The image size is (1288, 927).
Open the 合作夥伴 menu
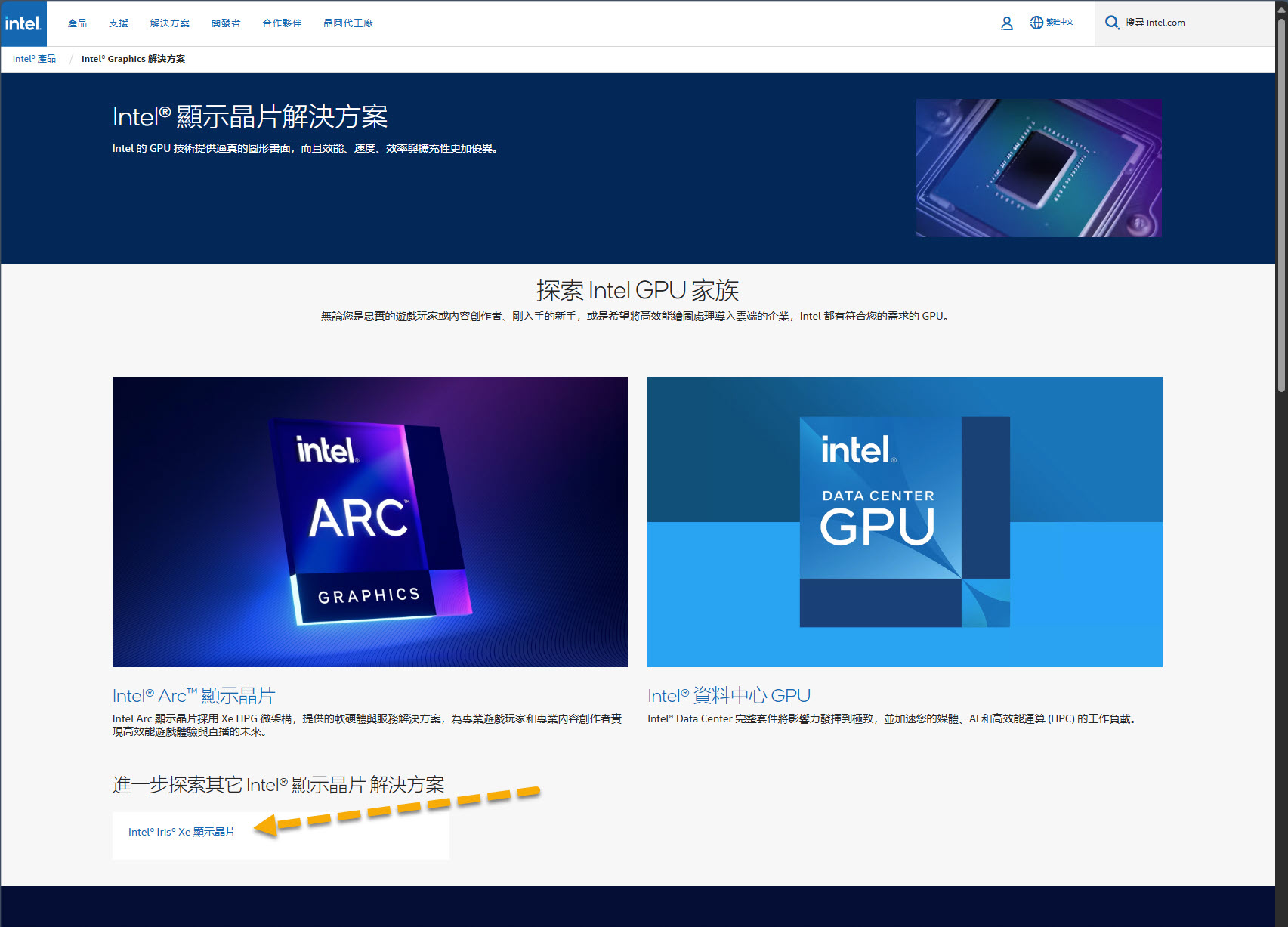[282, 23]
